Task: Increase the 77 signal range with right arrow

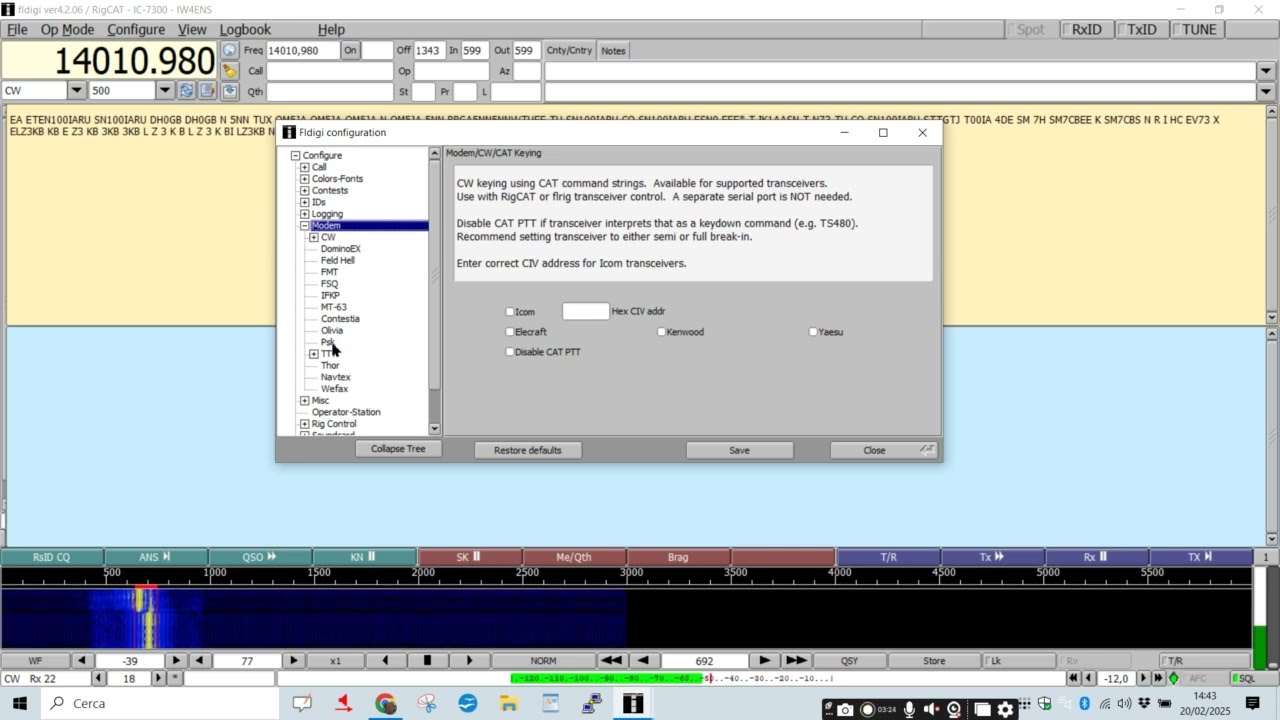Action: click(293, 661)
